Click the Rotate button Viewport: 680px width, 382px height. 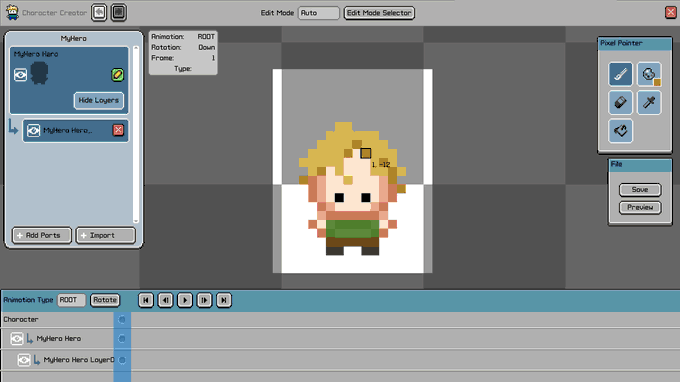point(105,300)
